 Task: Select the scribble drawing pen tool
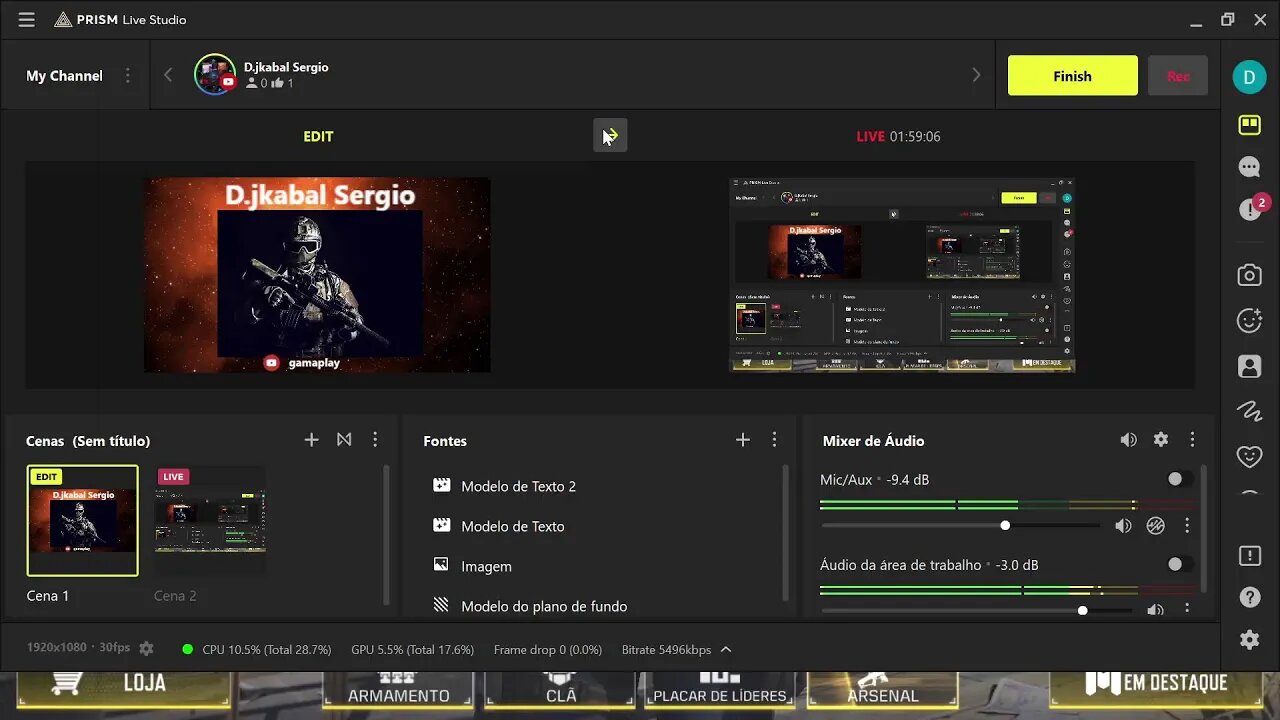coord(1249,410)
